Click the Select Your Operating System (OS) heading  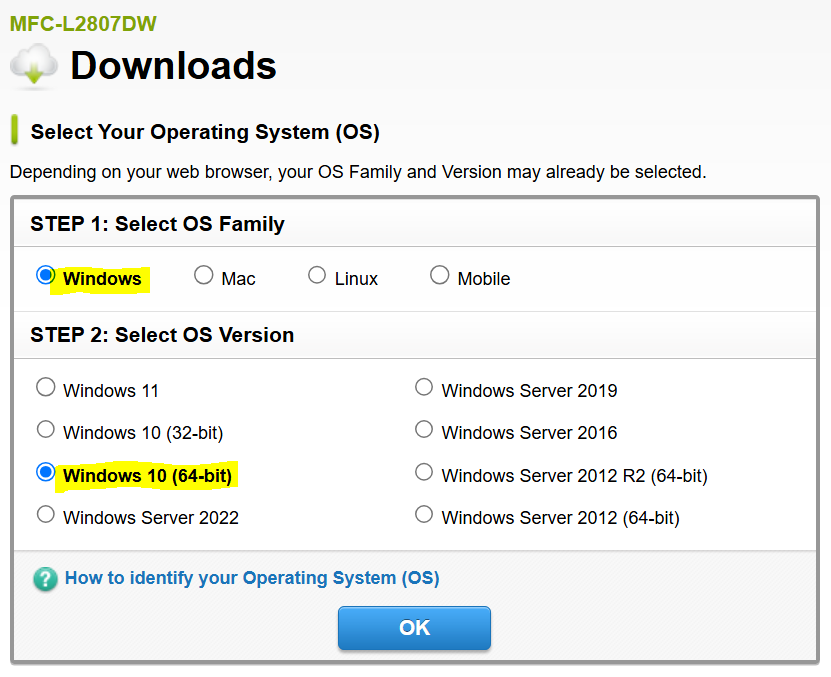[205, 132]
